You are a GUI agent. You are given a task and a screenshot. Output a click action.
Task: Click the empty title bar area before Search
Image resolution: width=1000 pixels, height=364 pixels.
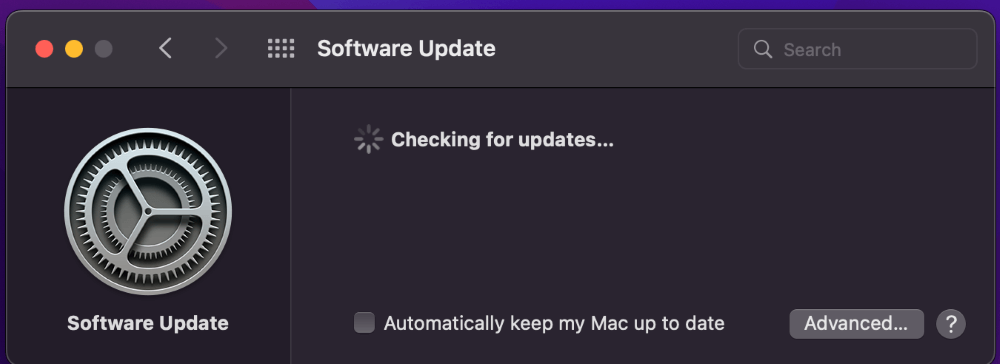pos(615,49)
